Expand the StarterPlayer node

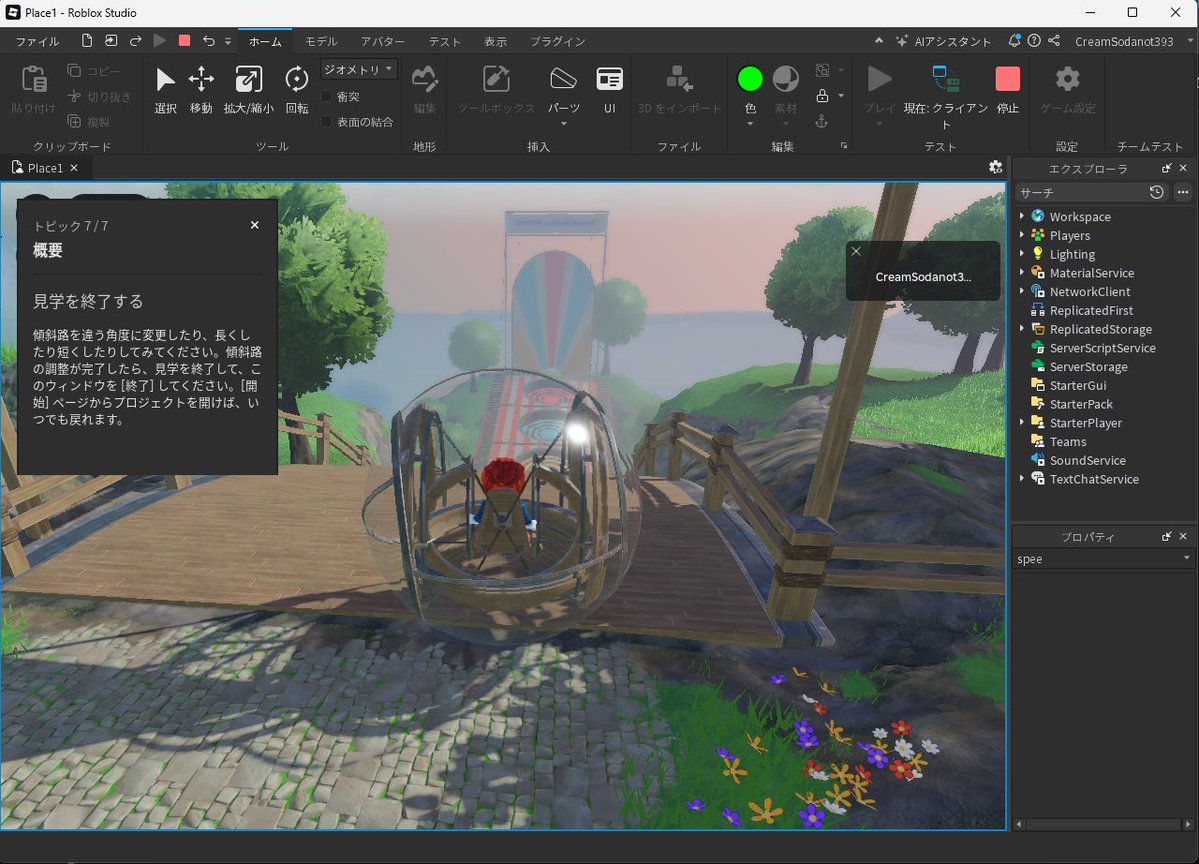(1022, 422)
